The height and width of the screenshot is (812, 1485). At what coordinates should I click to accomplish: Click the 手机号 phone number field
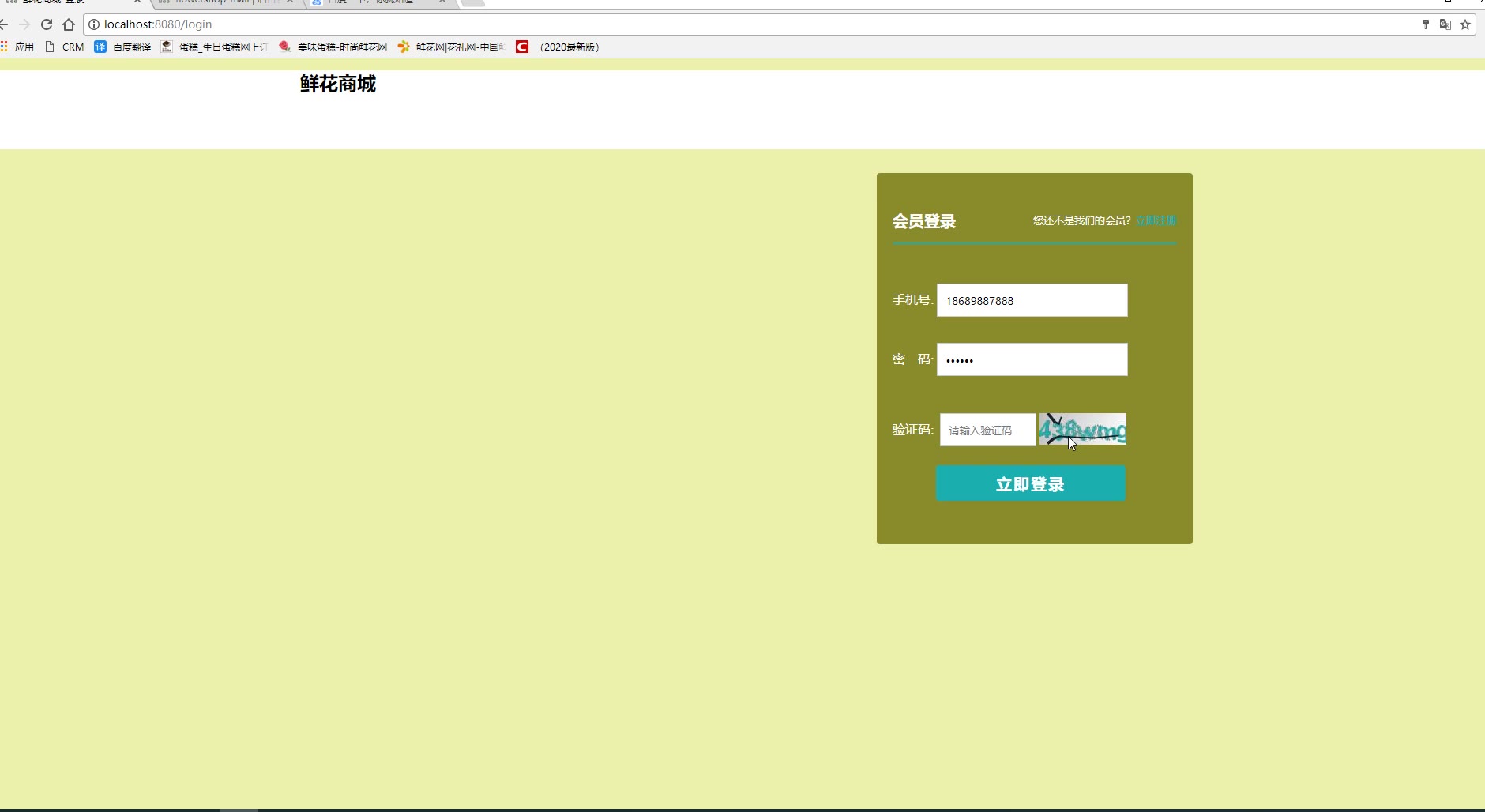[x=1032, y=300]
